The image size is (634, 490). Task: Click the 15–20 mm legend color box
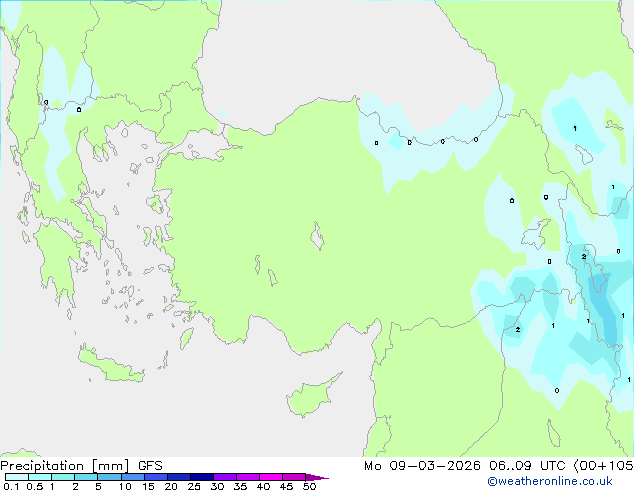click(156, 477)
